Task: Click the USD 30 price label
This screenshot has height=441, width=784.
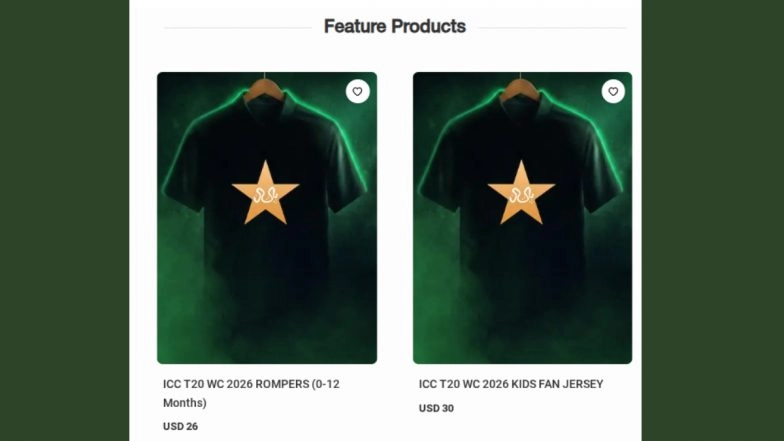Action: 436,408
